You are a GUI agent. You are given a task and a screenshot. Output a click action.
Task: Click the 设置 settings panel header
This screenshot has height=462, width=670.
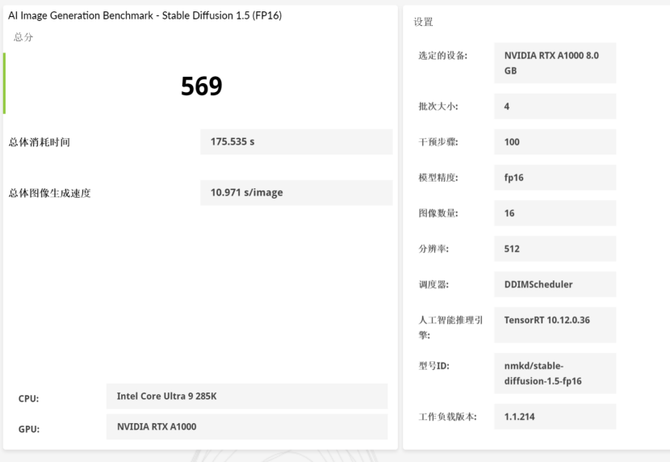(x=424, y=22)
